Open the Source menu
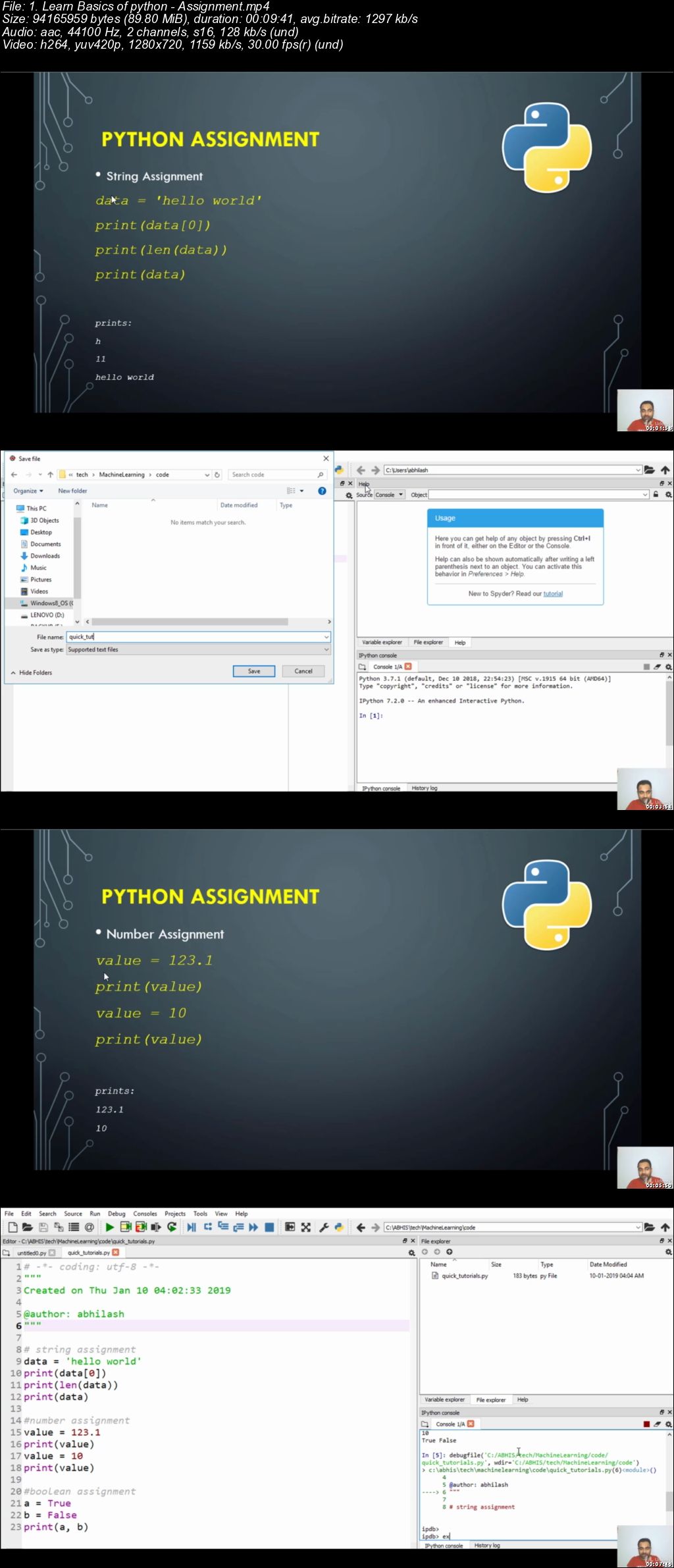 click(73, 1214)
